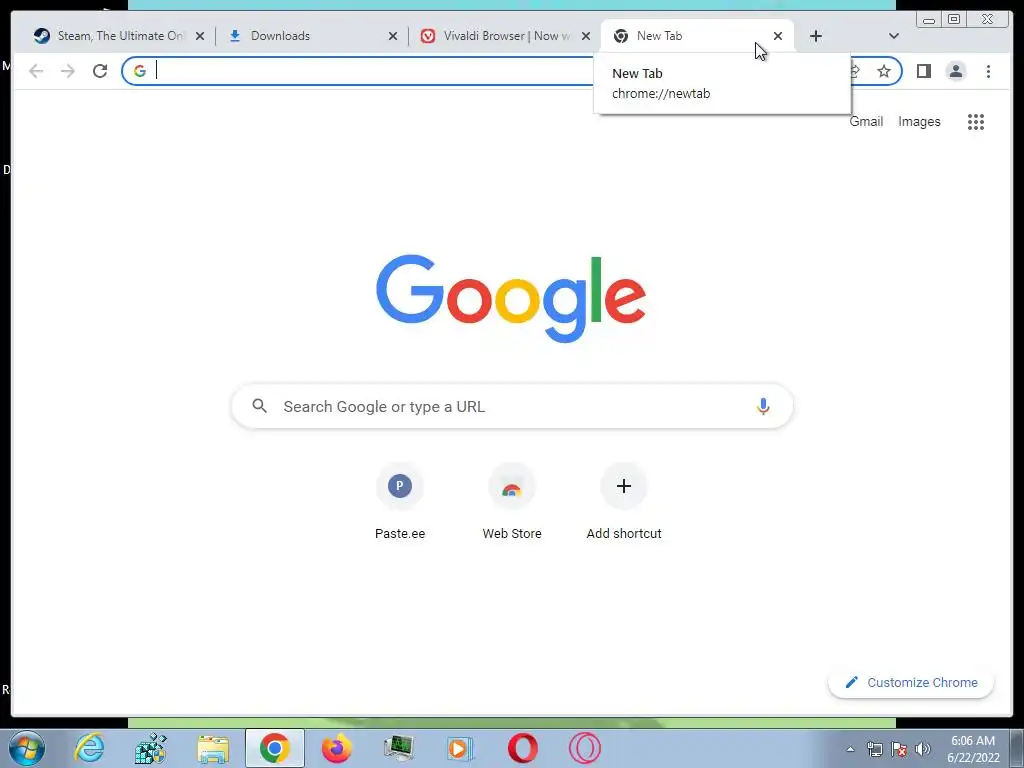Open the colored-blocks taskbar icon
This screenshot has height=768, width=1024.
click(151, 748)
